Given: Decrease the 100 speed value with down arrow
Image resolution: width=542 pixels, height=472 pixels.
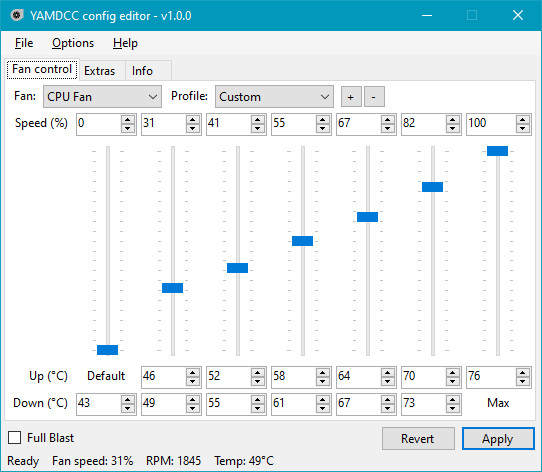Looking at the screenshot, I should pos(523,129).
